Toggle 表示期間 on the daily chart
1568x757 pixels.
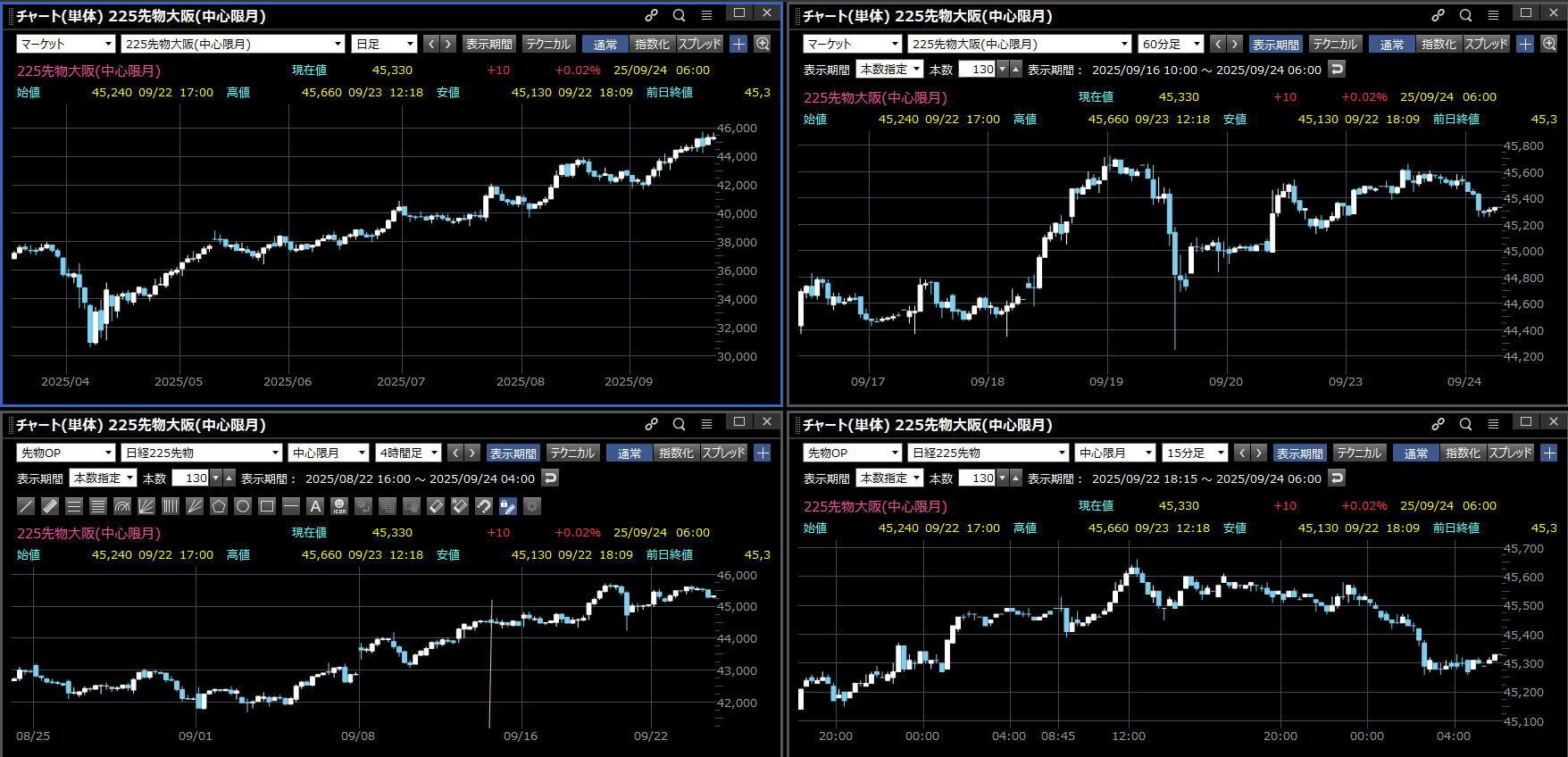pos(488,44)
